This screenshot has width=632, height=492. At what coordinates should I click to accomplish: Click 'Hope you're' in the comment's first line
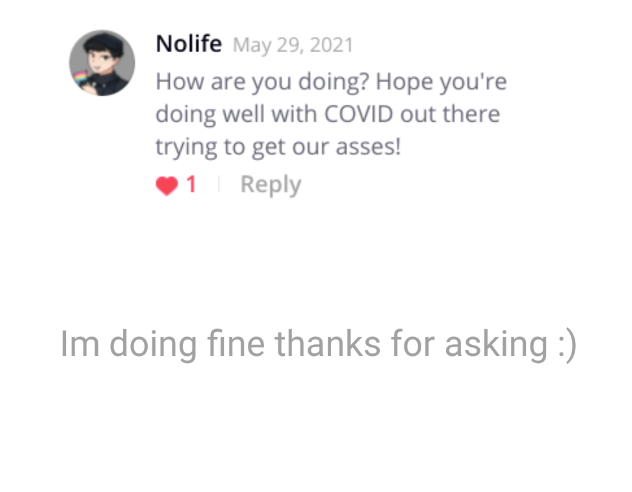[441, 81]
